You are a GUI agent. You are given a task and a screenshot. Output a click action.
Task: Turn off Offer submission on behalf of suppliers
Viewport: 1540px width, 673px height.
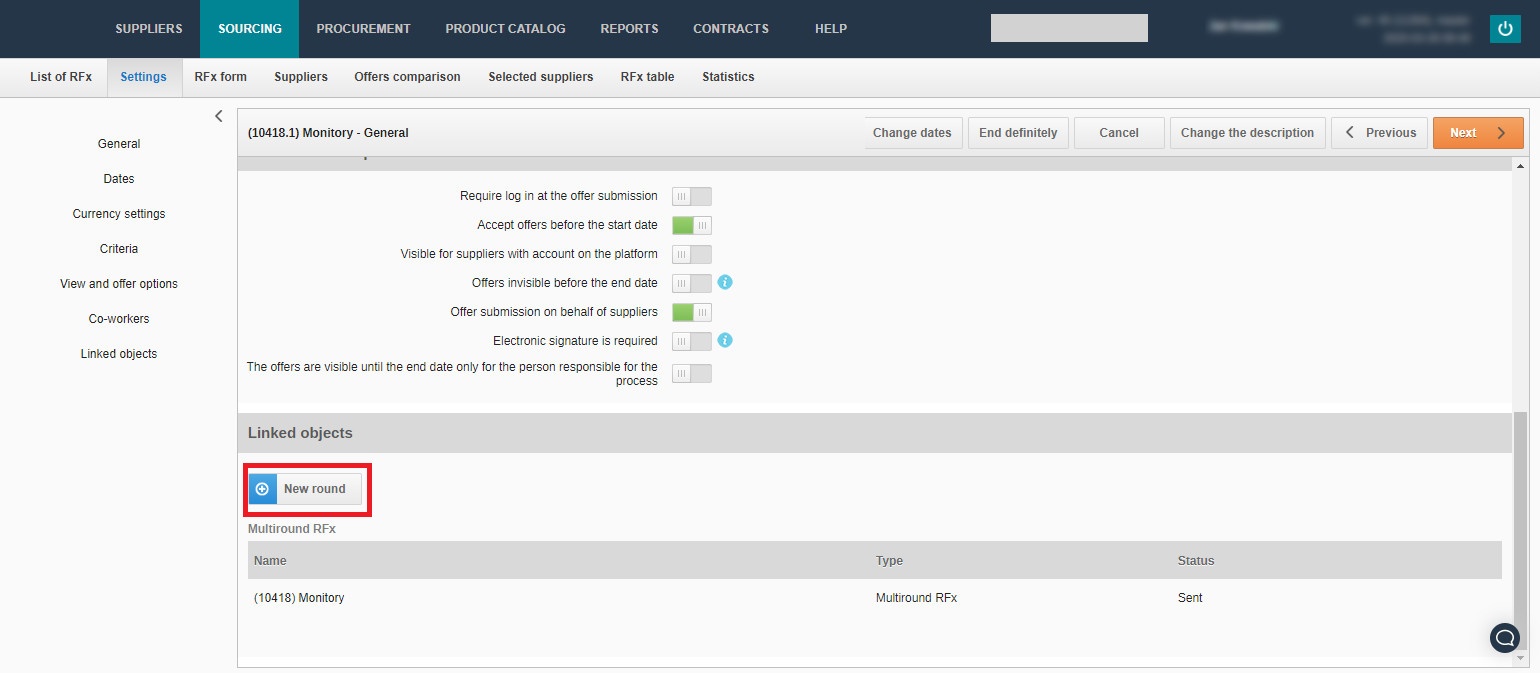point(691,312)
